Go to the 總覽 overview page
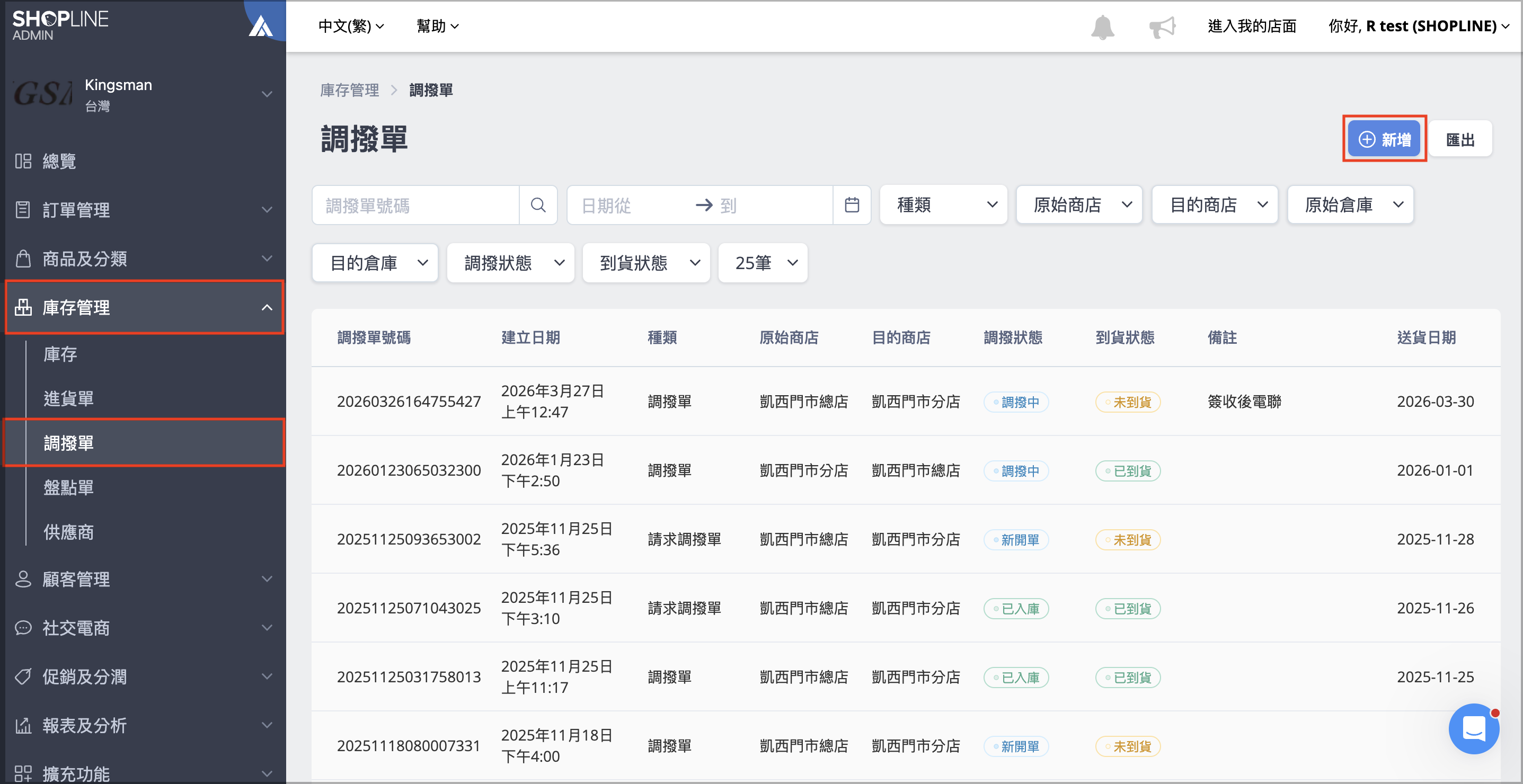Viewport: 1523px width, 784px height. click(x=59, y=161)
